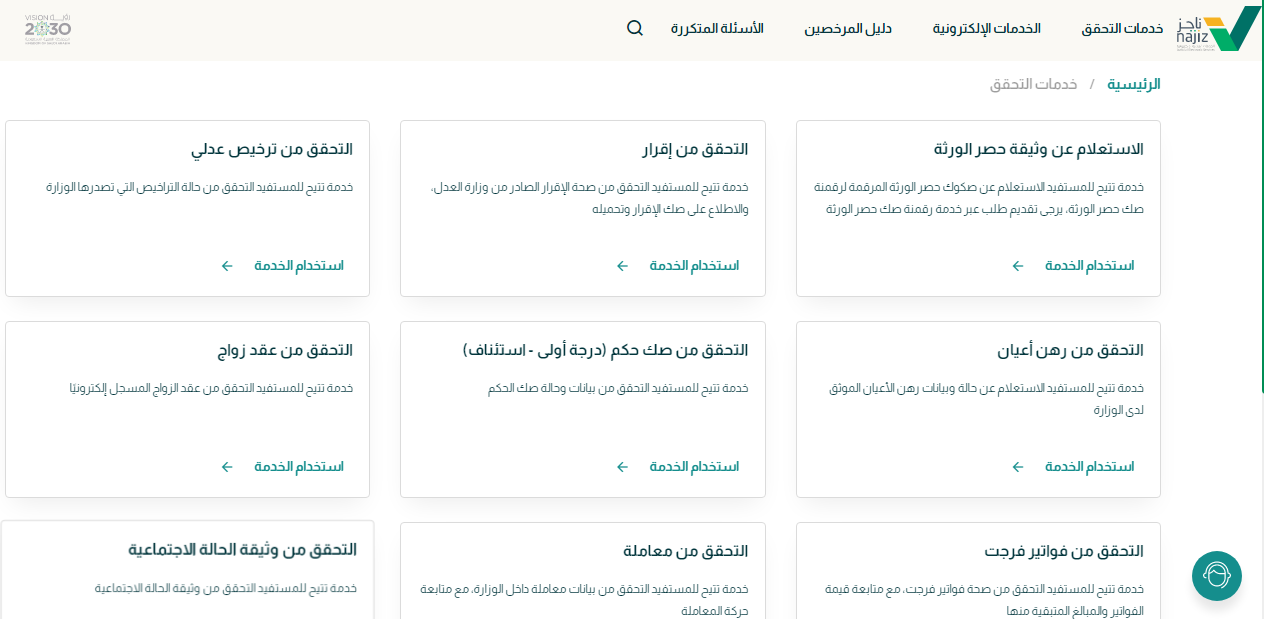This screenshot has width=1264, height=619.
Task: Click arrow icon on رهن أعيان card
Action: pos(1018,467)
